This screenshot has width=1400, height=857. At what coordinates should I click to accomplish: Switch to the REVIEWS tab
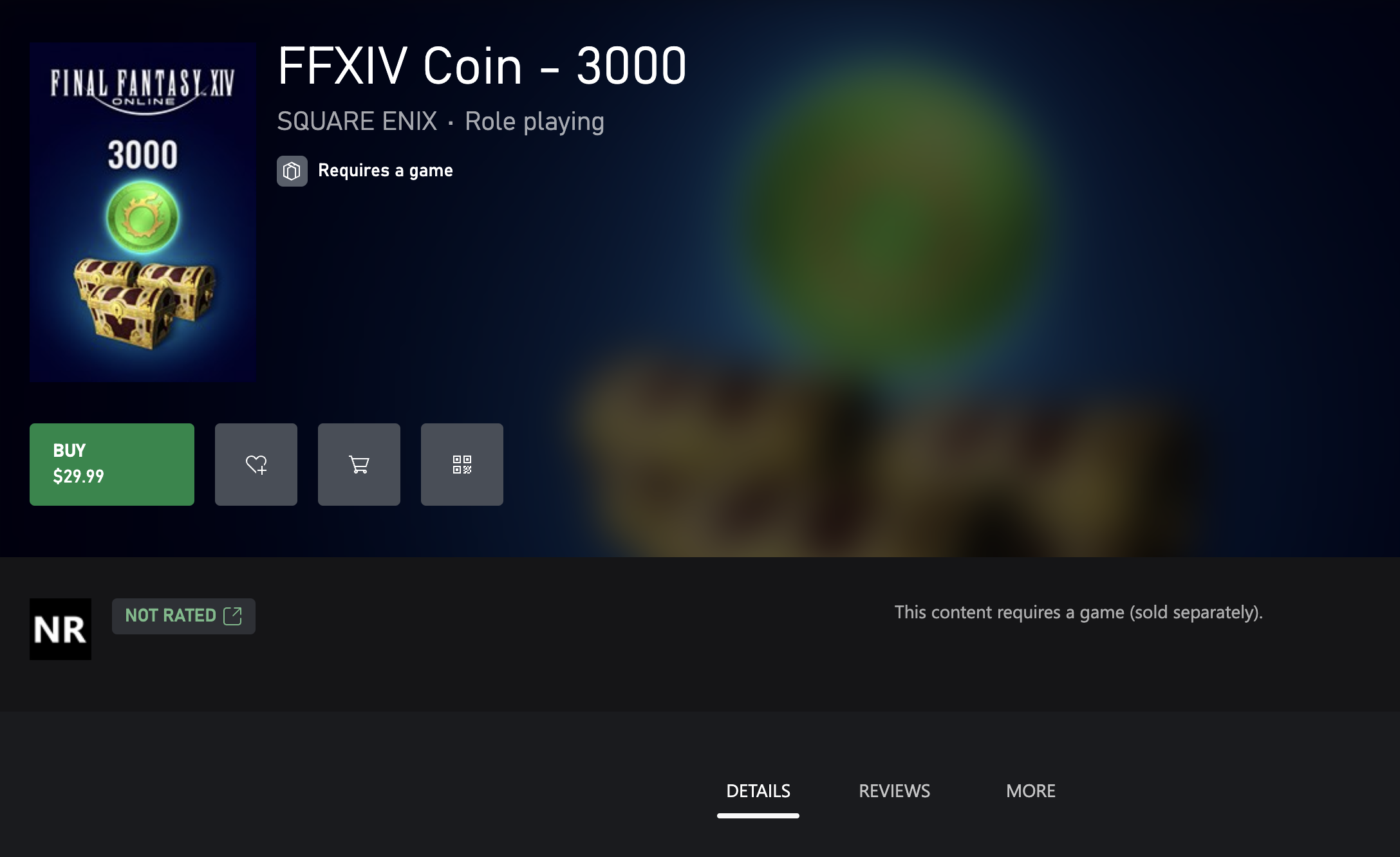894,791
